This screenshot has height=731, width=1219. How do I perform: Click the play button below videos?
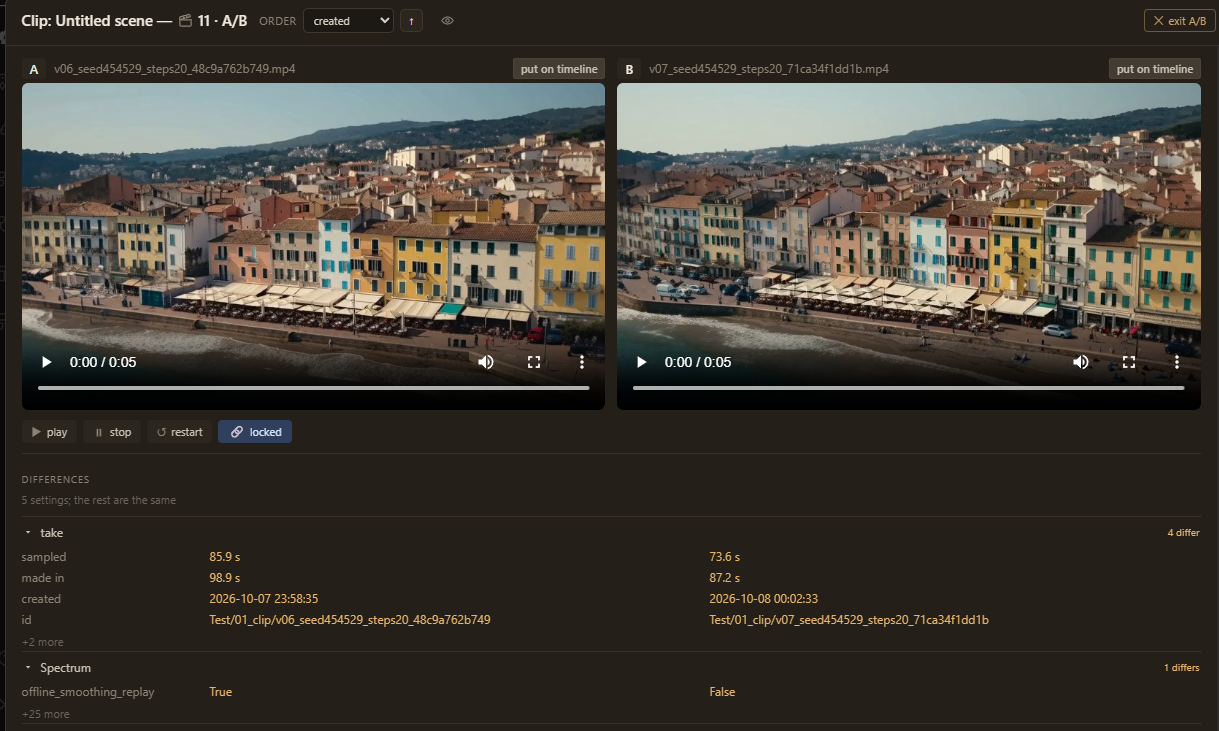[50, 432]
